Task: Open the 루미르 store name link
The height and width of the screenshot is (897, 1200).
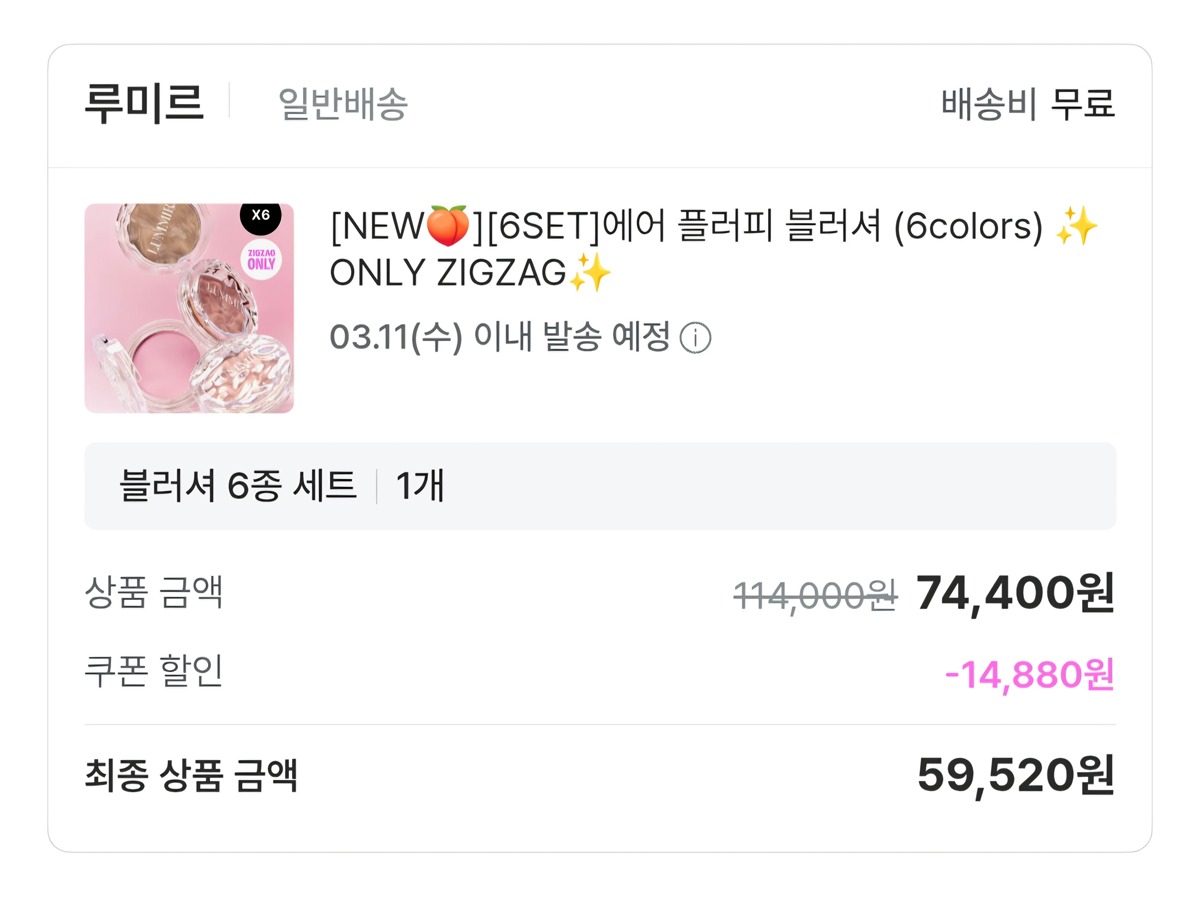Action: tap(144, 103)
